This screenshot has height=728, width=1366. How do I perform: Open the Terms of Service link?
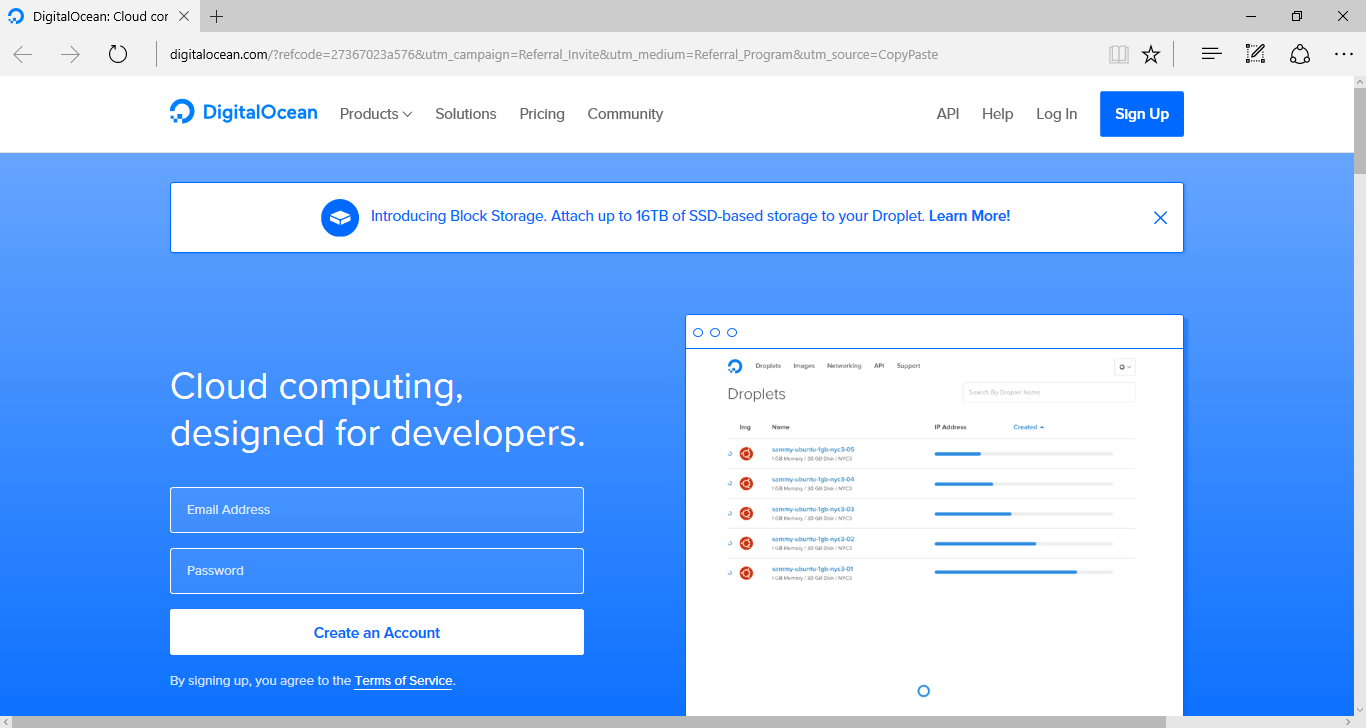pyautogui.click(x=403, y=681)
